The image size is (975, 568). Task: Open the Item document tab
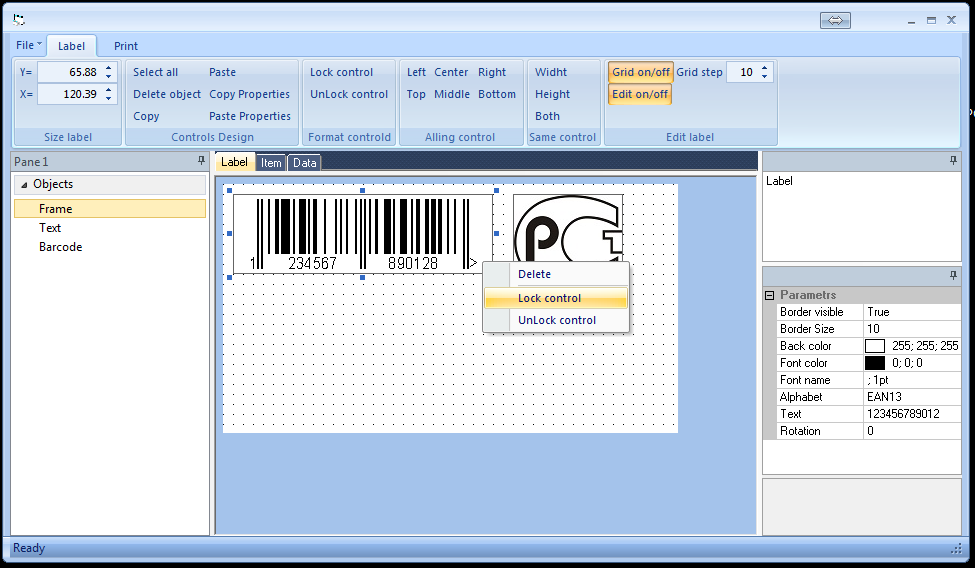[270, 162]
